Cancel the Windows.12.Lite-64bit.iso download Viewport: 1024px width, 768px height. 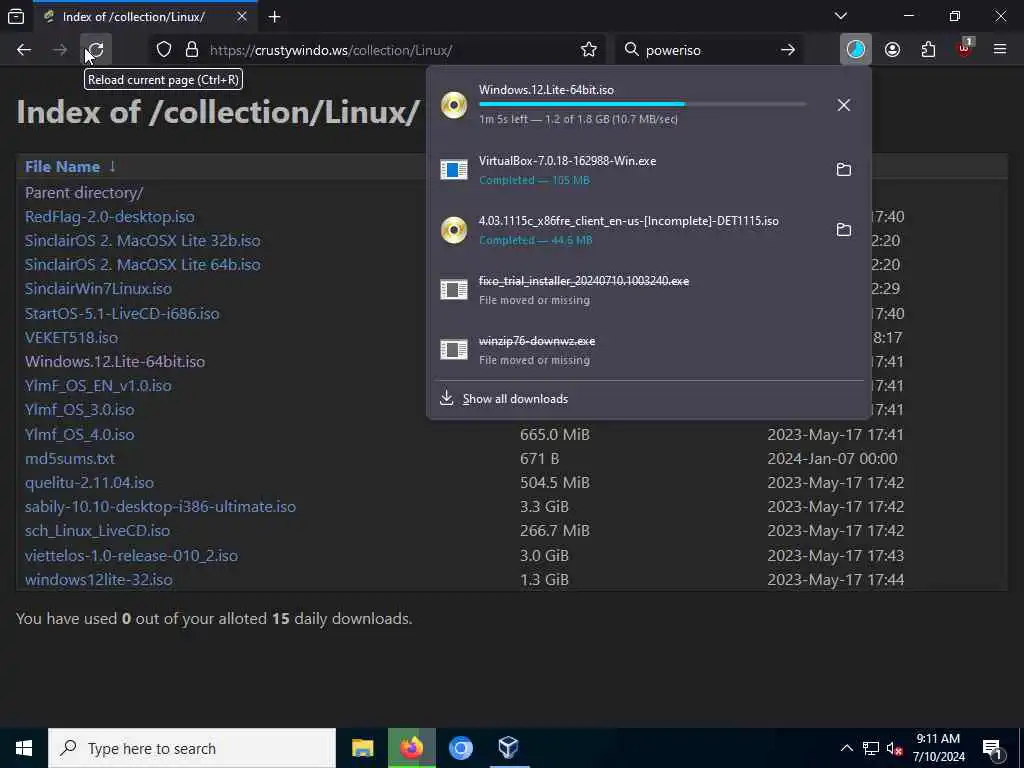[844, 104]
